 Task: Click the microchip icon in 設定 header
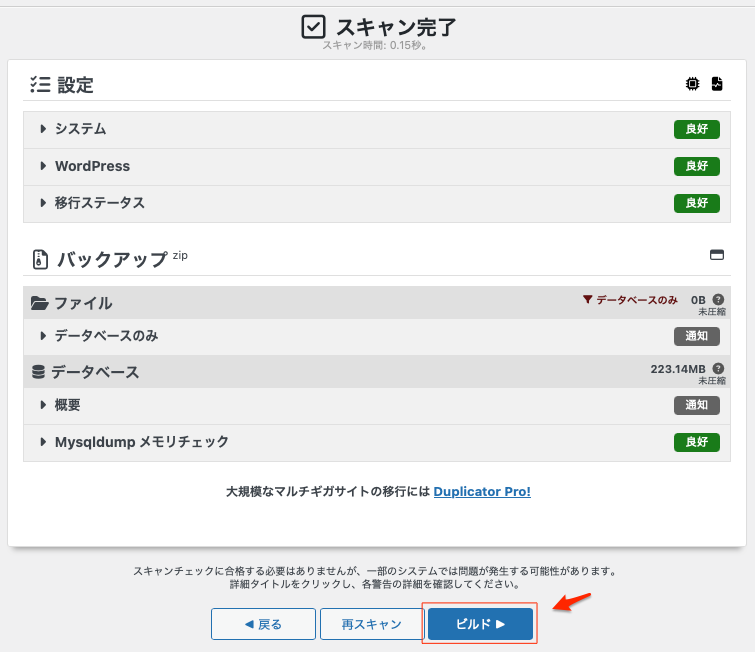(x=693, y=85)
